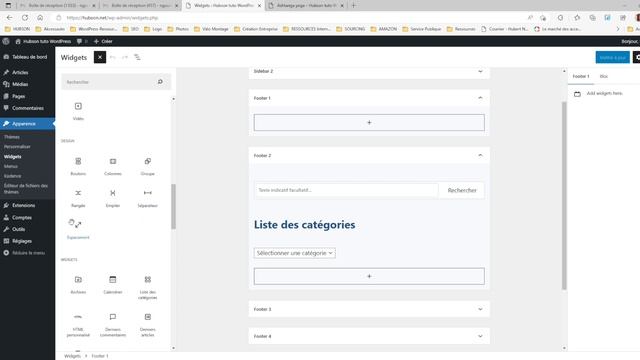
Task: Go back with the browser back arrow
Action: (9, 18)
